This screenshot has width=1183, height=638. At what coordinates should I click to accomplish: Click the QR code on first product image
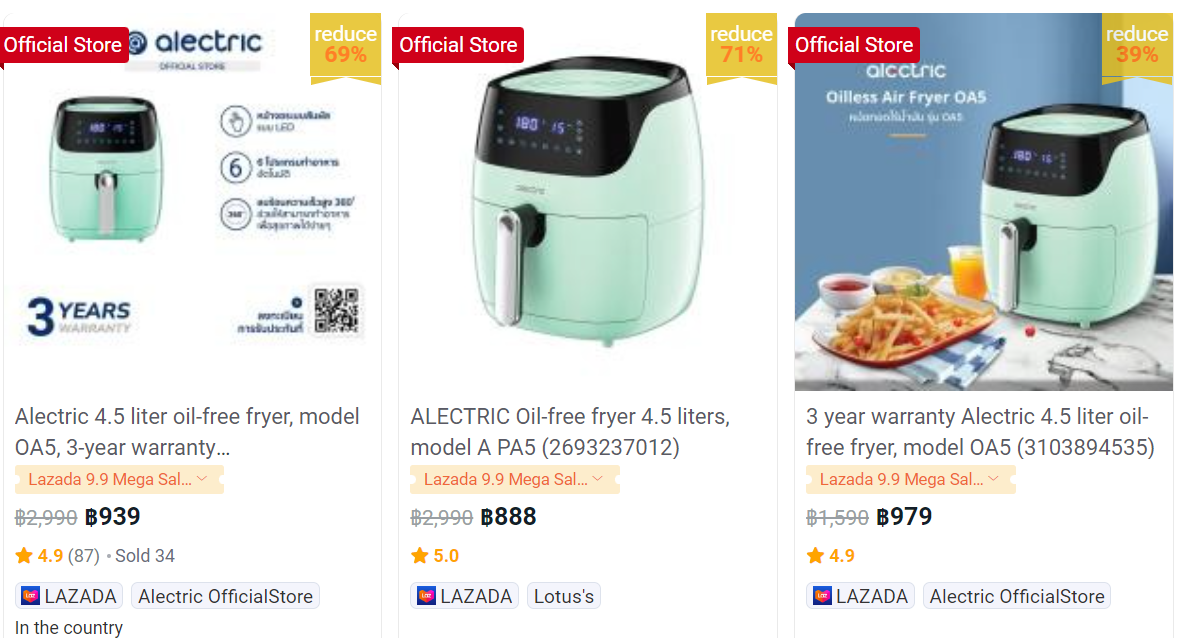[x=336, y=310]
